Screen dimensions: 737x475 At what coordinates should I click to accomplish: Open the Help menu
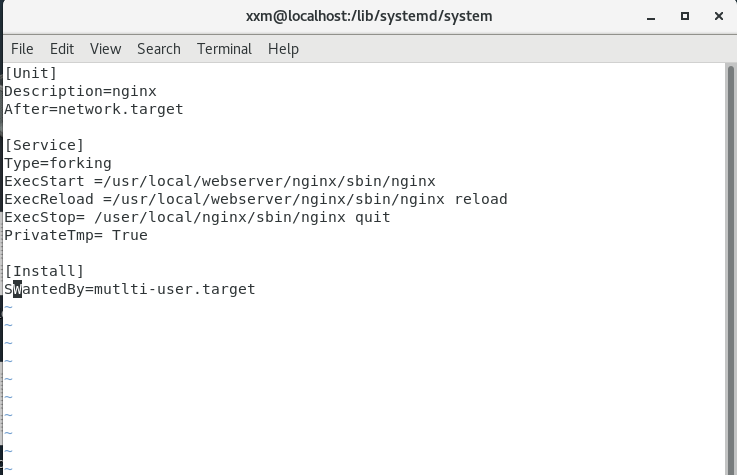(283, 49)
